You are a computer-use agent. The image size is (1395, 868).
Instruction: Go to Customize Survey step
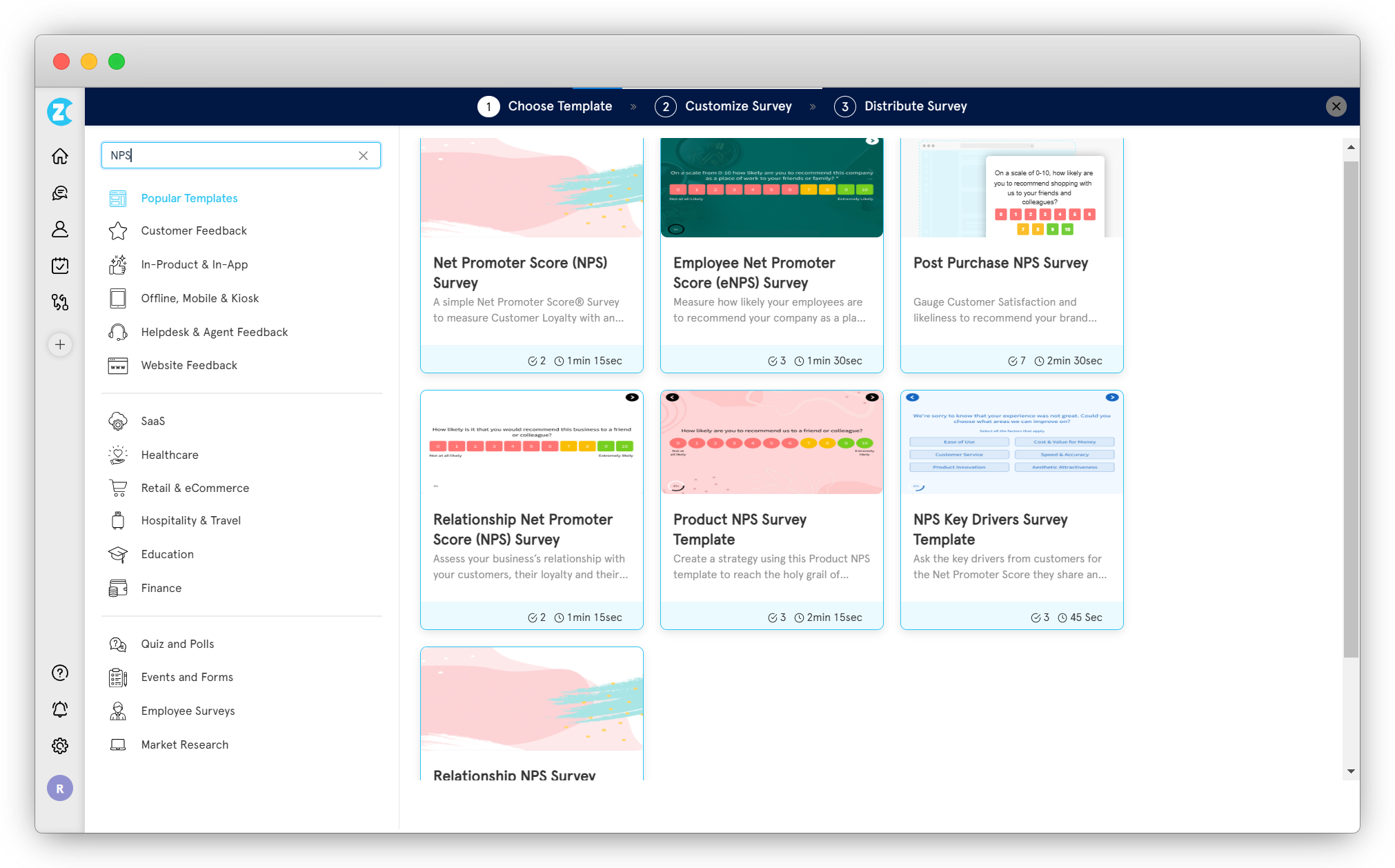coord(738,106)
